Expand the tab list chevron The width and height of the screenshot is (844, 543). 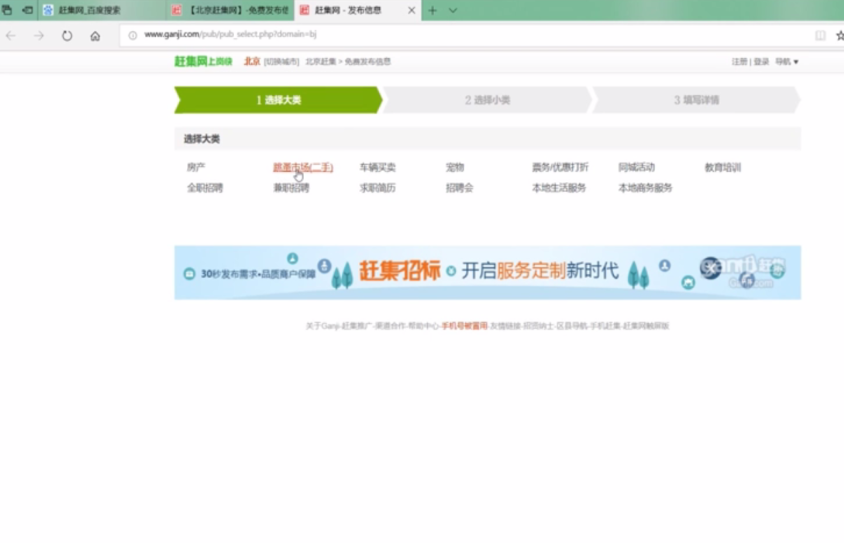(453, 10)
